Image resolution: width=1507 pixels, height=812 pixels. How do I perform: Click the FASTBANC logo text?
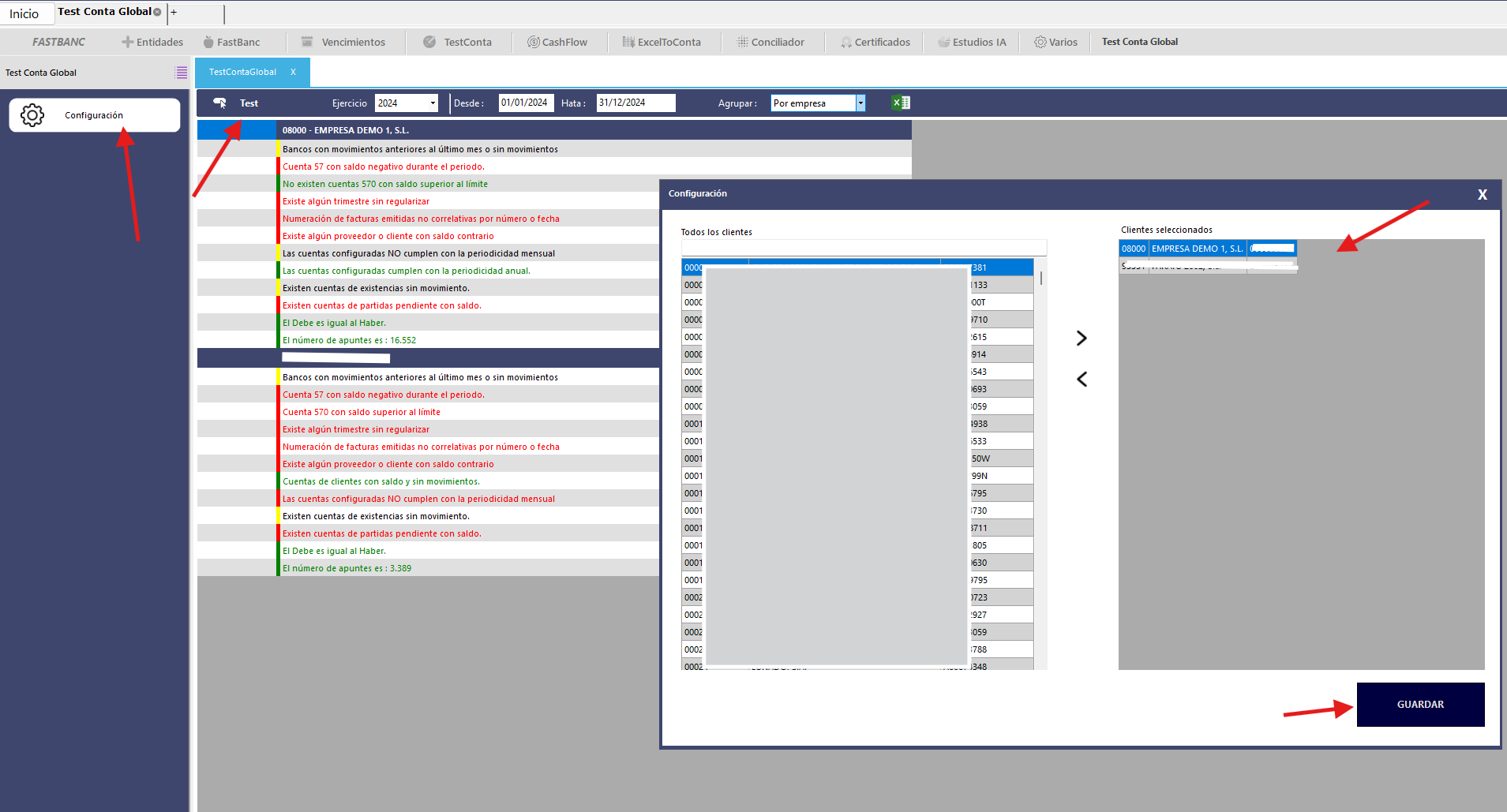[59, 42]
